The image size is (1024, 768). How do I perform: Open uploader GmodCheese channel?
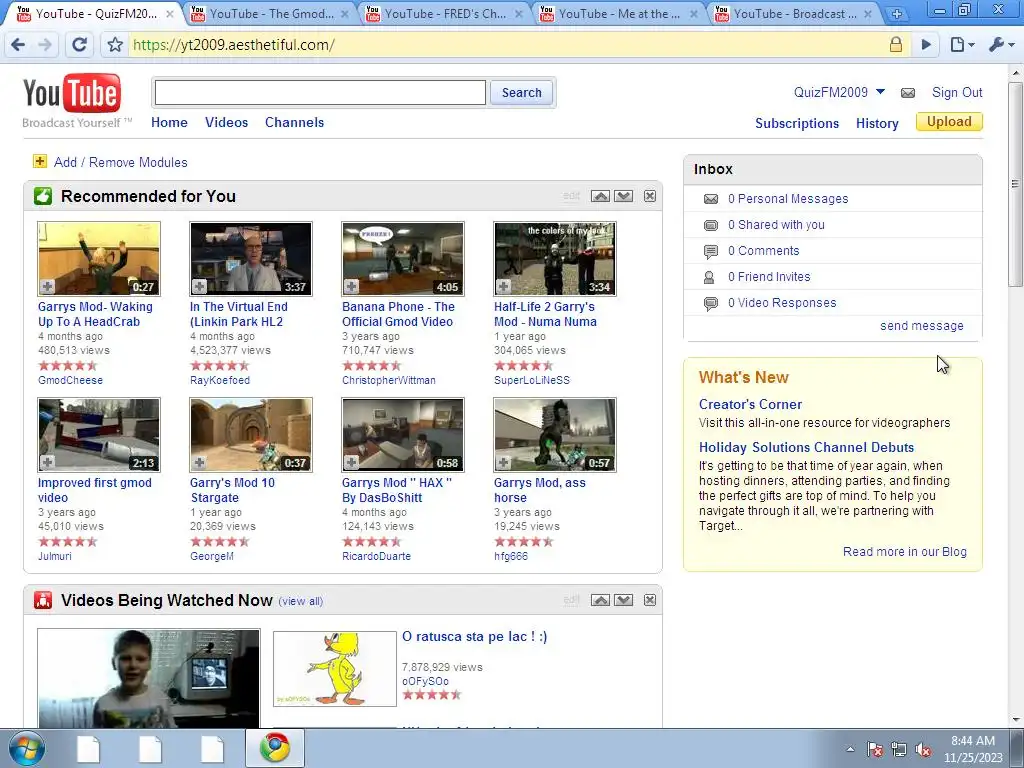(x=70, y=380)
